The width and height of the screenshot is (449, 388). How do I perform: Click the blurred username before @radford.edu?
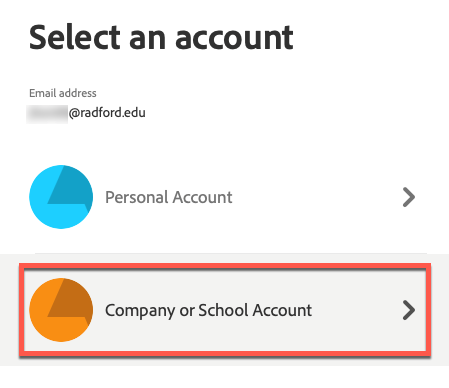click(47, 114)
